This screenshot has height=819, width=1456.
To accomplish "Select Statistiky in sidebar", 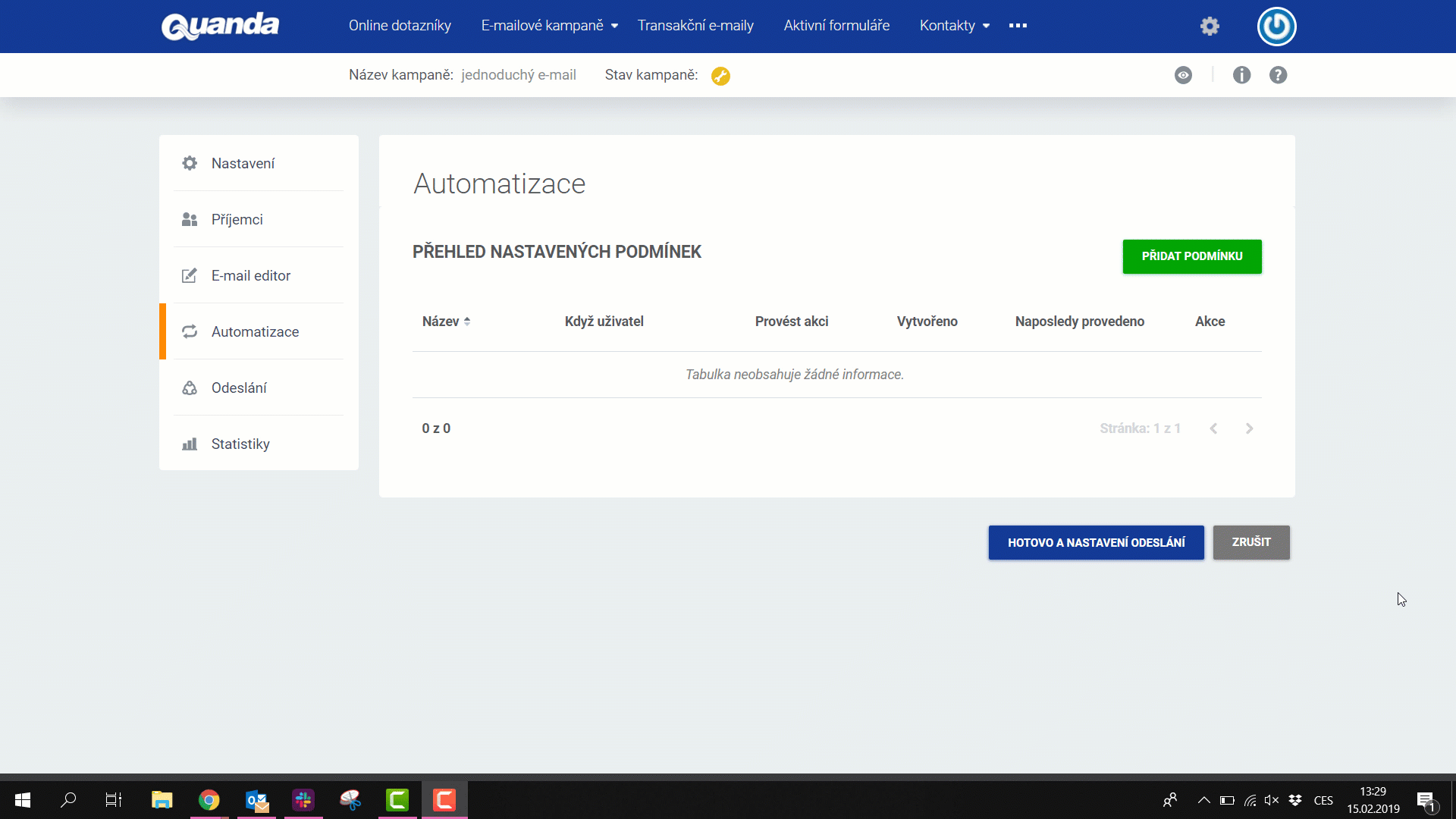I will [259, 444].
